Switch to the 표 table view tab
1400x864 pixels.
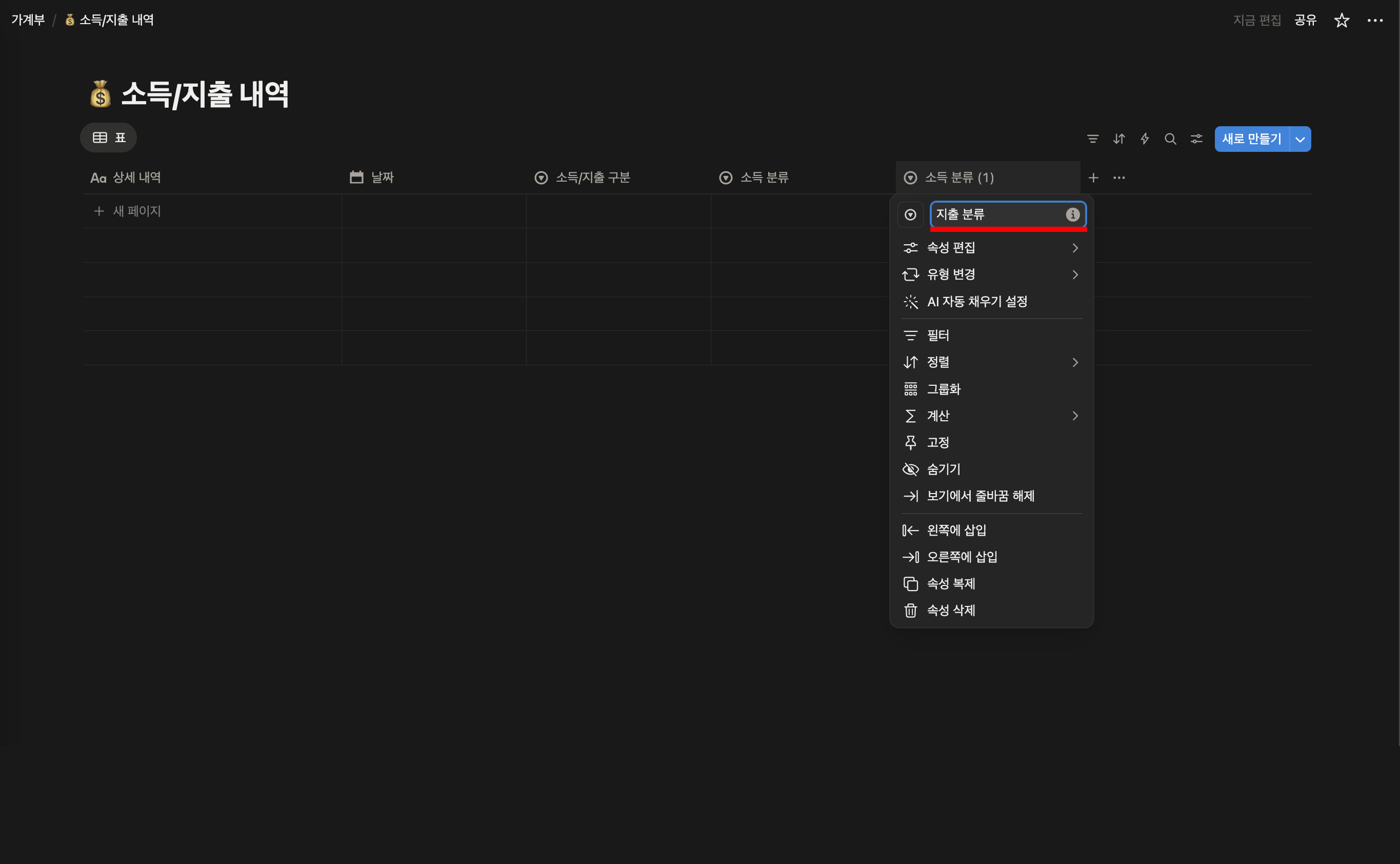click(109, 138)
